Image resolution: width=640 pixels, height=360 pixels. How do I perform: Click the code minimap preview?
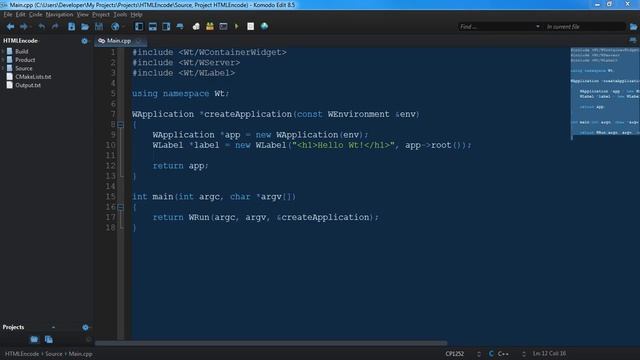[x=605, y=93]
